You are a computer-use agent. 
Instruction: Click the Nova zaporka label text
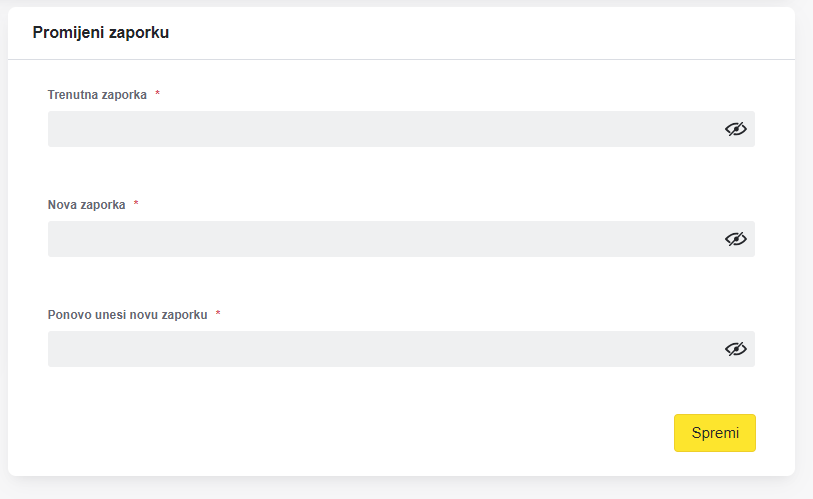(x=87, y=205)
